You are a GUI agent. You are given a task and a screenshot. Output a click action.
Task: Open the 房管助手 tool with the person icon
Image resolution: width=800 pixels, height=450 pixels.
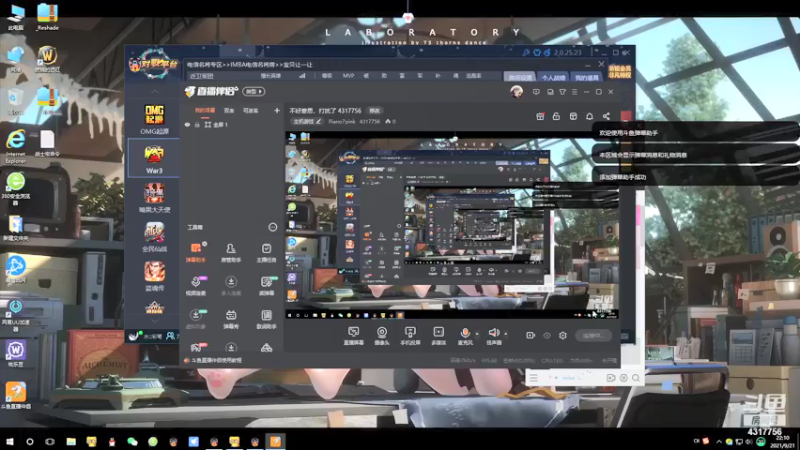click(x=231, y=253)
